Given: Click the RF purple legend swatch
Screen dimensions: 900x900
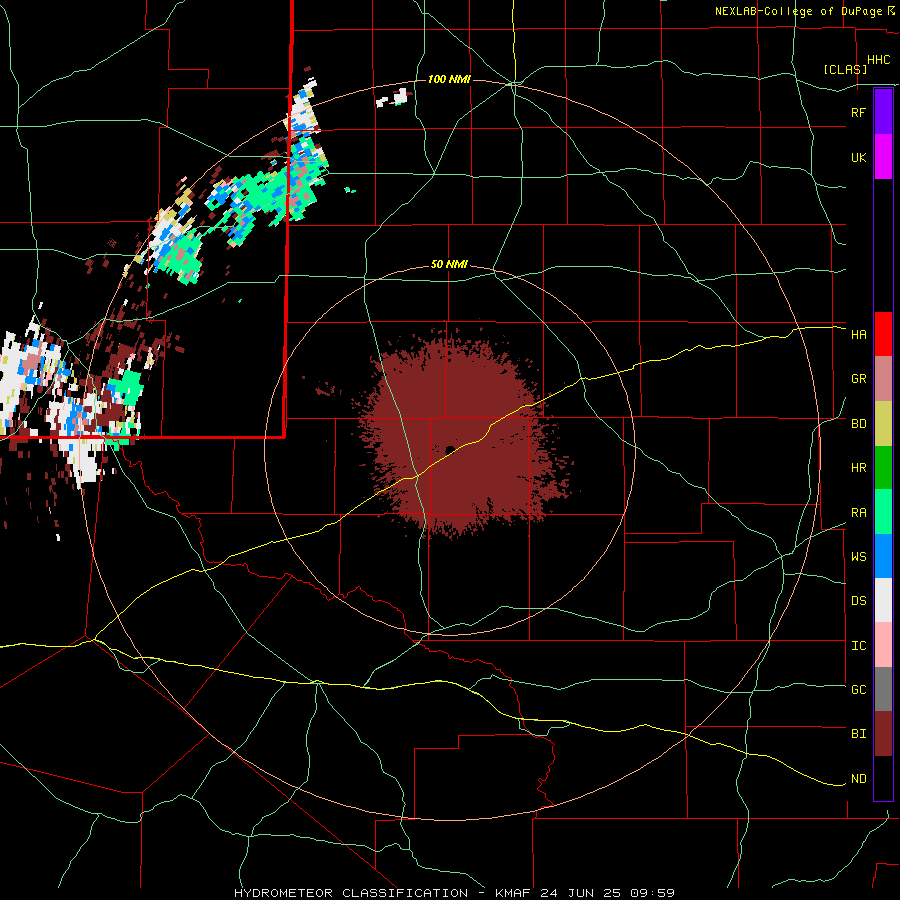Looking at the screenshot, I should click(x=883, y=112).
